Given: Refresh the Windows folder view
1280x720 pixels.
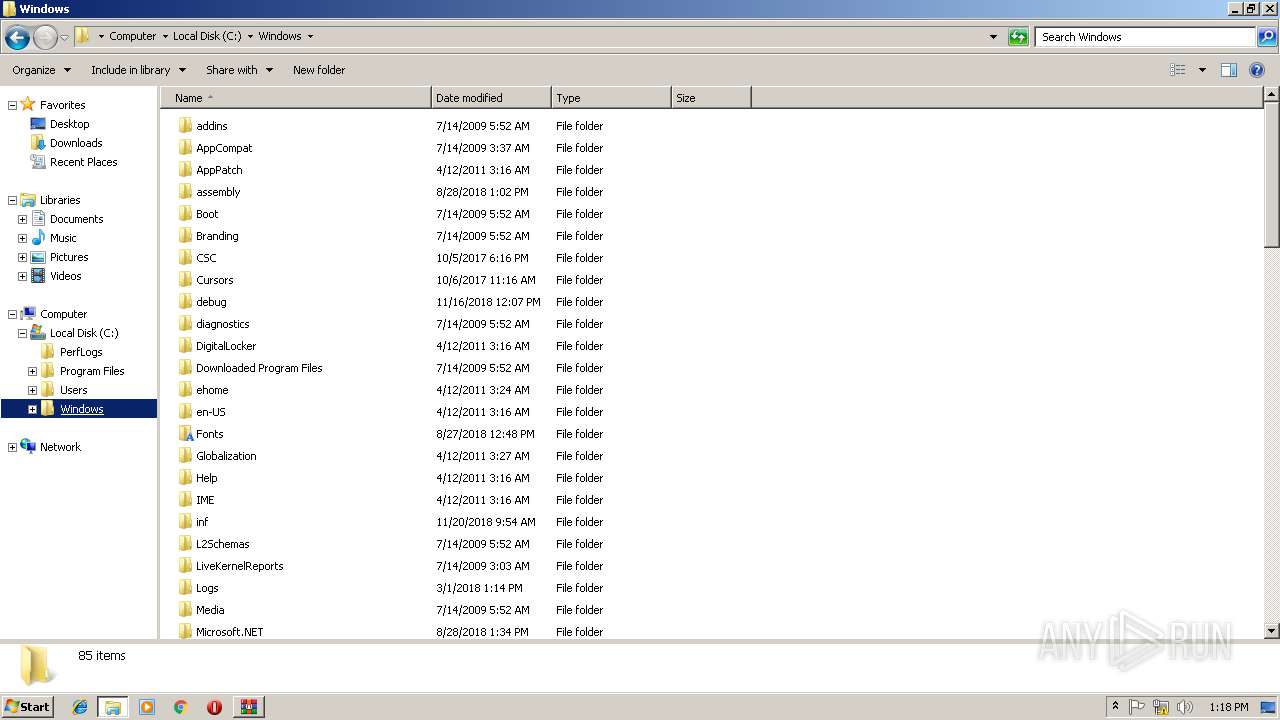Looking at the screenshot, I should click(1018, 37).
